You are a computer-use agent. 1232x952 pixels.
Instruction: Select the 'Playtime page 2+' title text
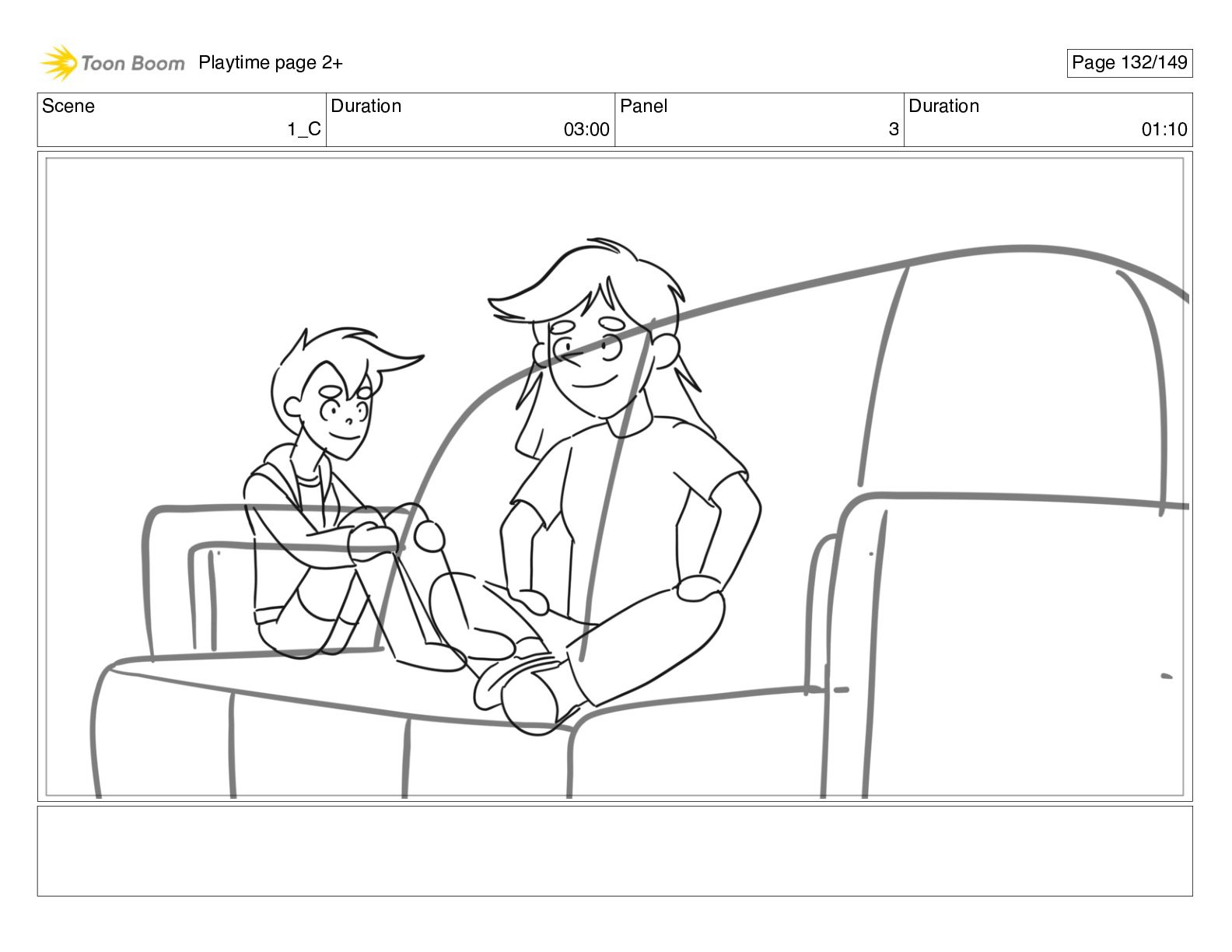tap(271, 63)
